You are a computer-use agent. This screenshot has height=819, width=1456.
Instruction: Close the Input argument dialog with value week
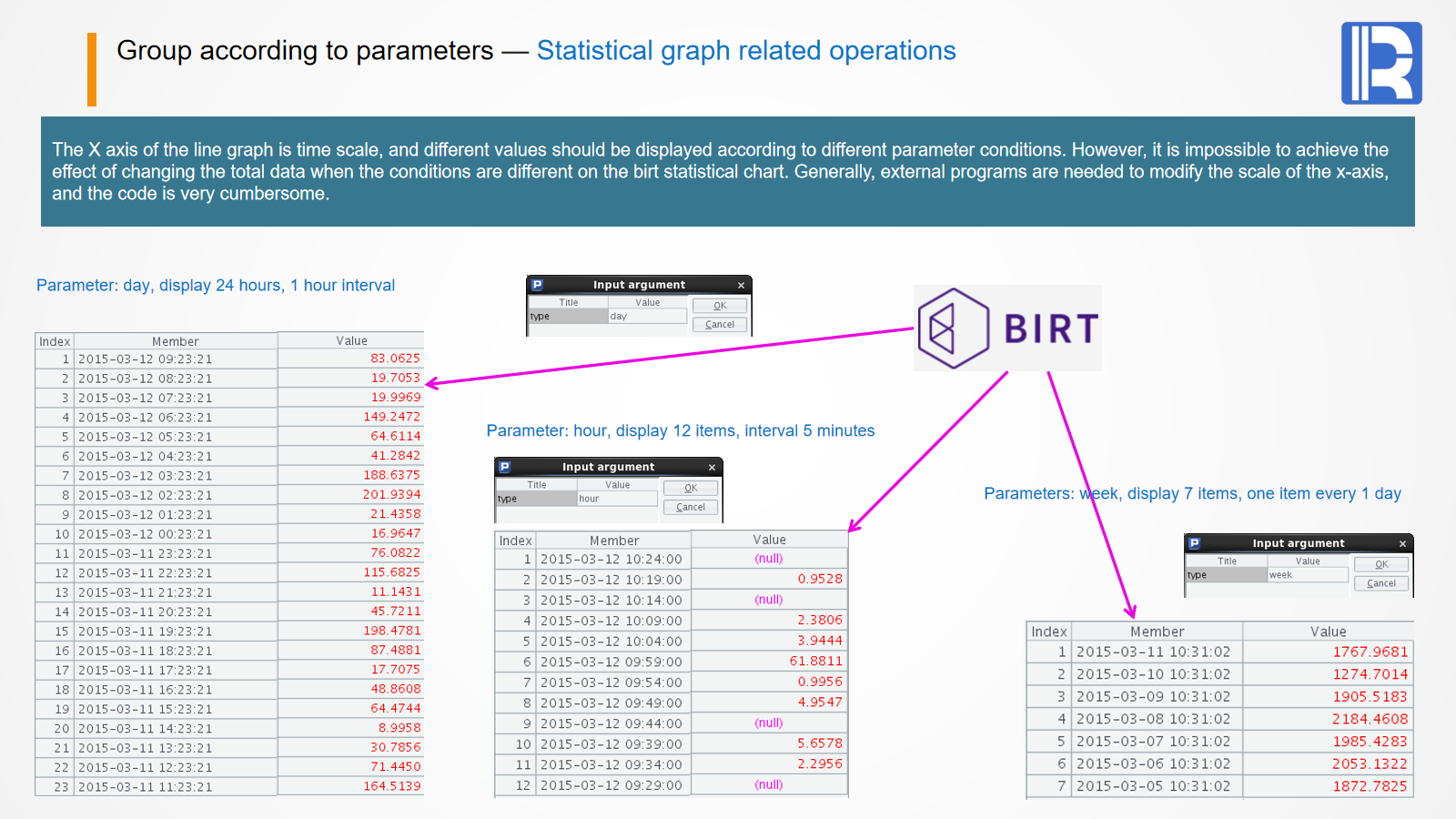pos(1402,544)
